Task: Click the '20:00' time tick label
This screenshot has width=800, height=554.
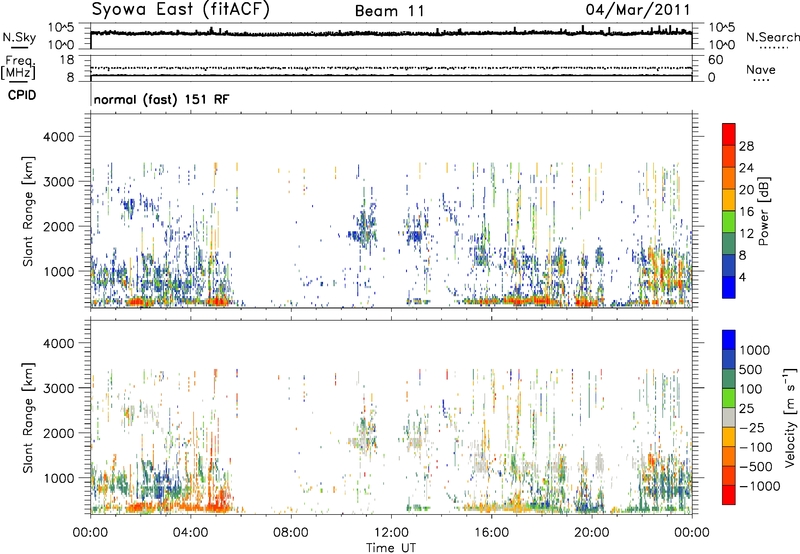Action: pos(592,533)
